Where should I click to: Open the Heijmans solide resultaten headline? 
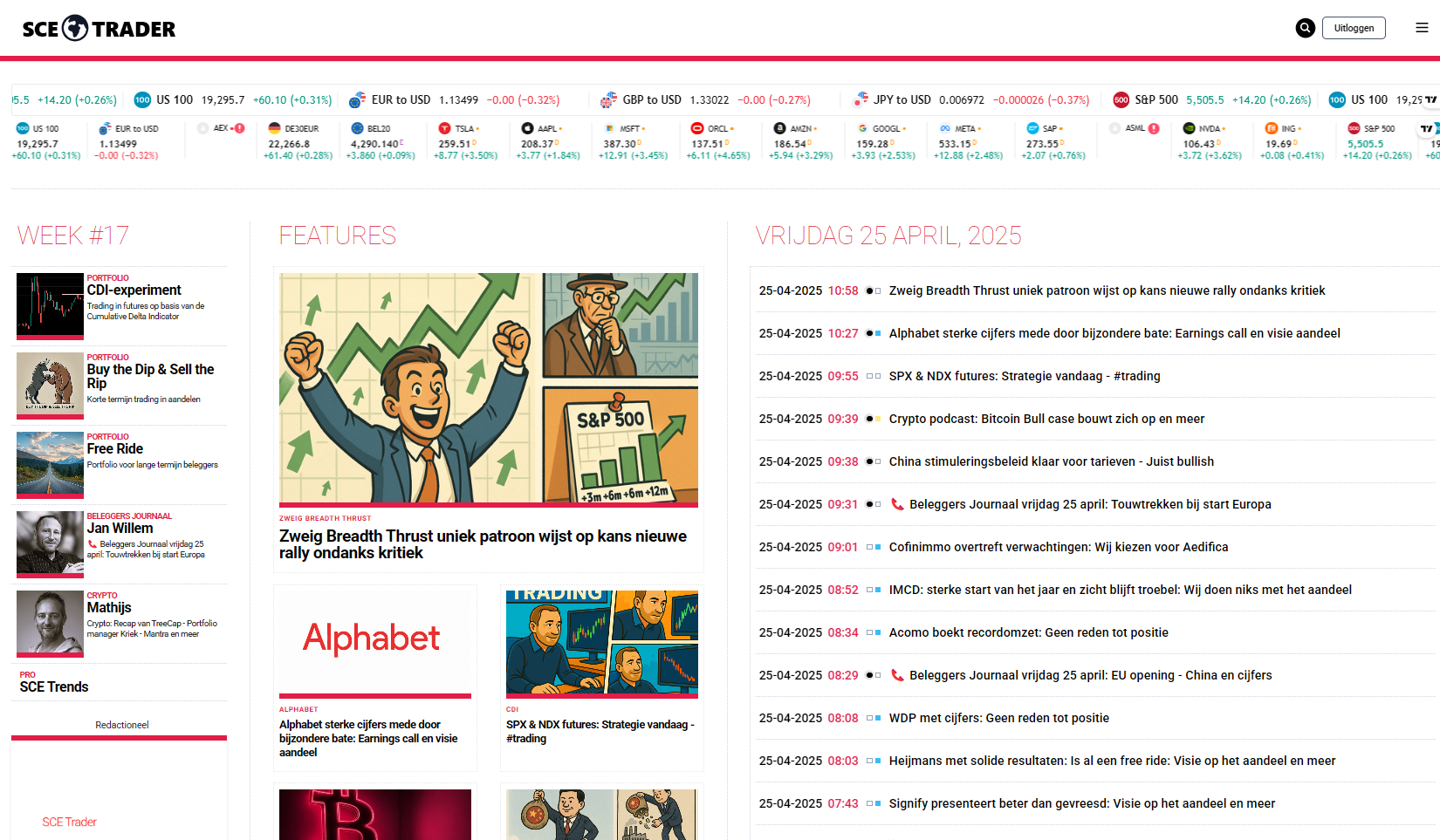pyautogui.click(x=1112, y=761)
